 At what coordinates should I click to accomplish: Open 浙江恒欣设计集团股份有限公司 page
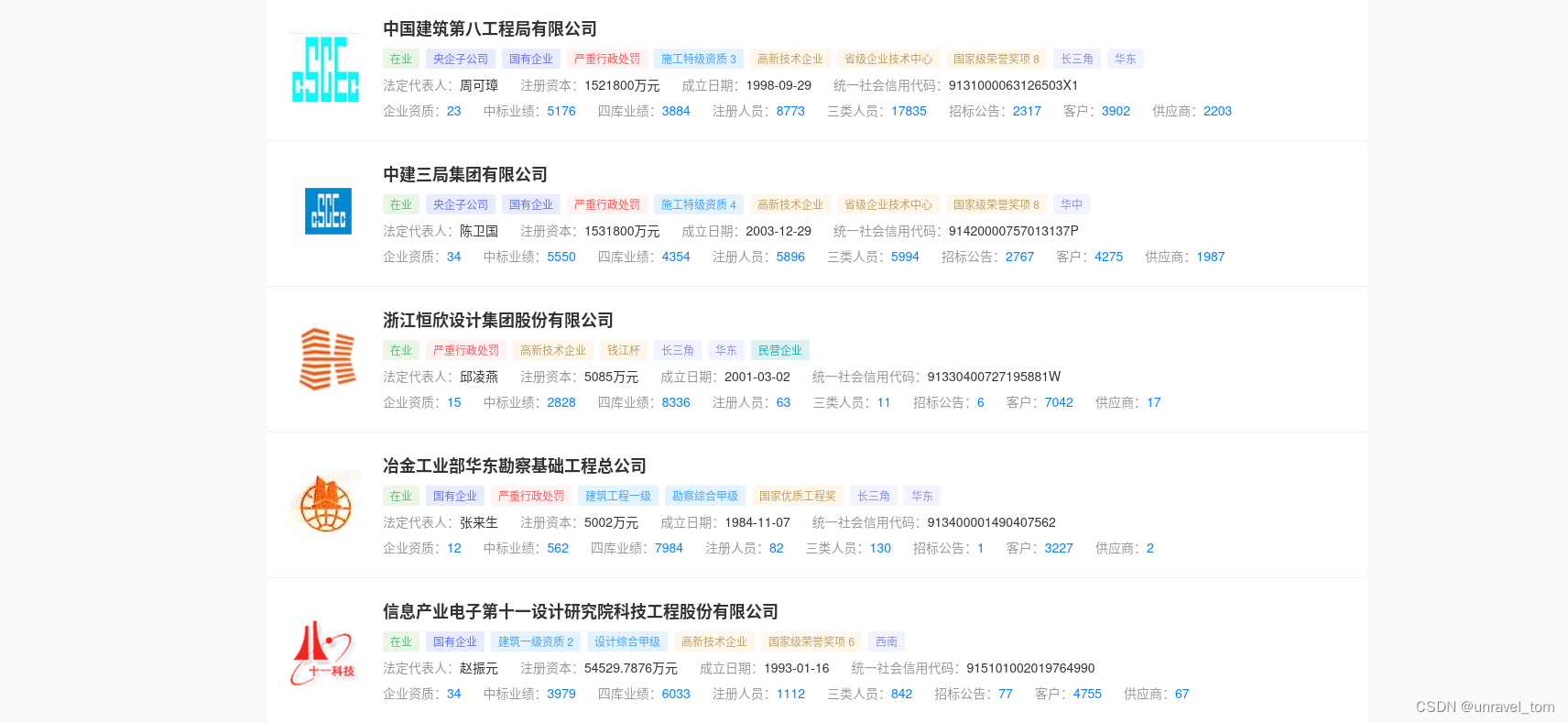tap(498, 321)
